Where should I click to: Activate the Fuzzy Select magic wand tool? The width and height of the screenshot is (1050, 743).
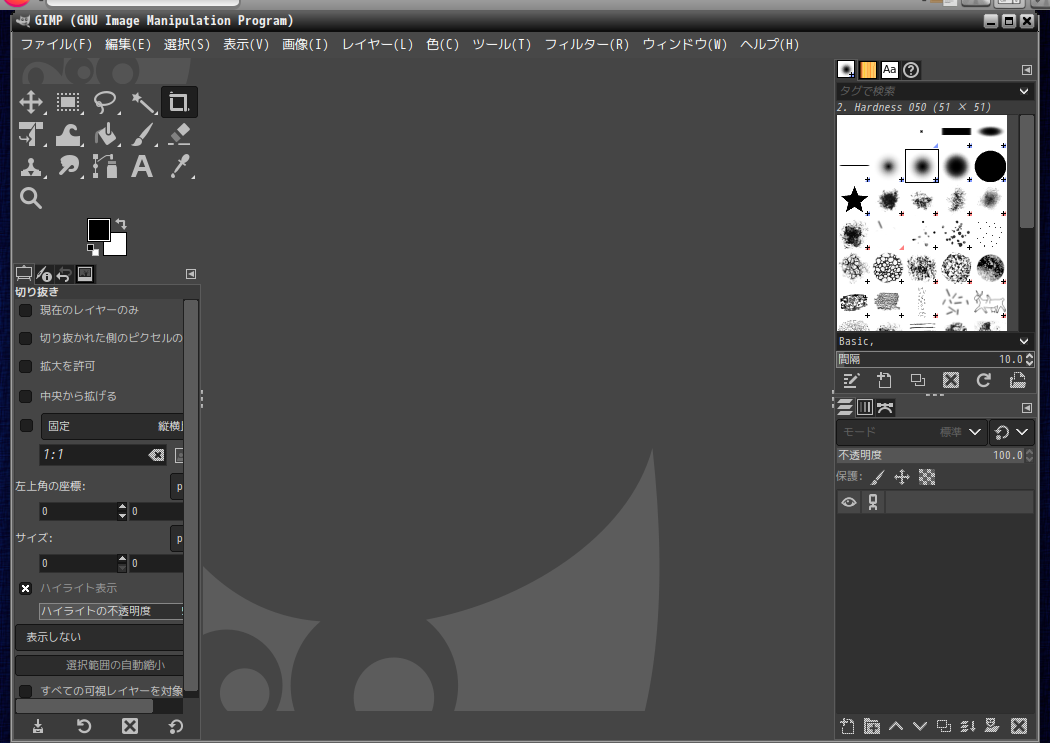(142, 102)
